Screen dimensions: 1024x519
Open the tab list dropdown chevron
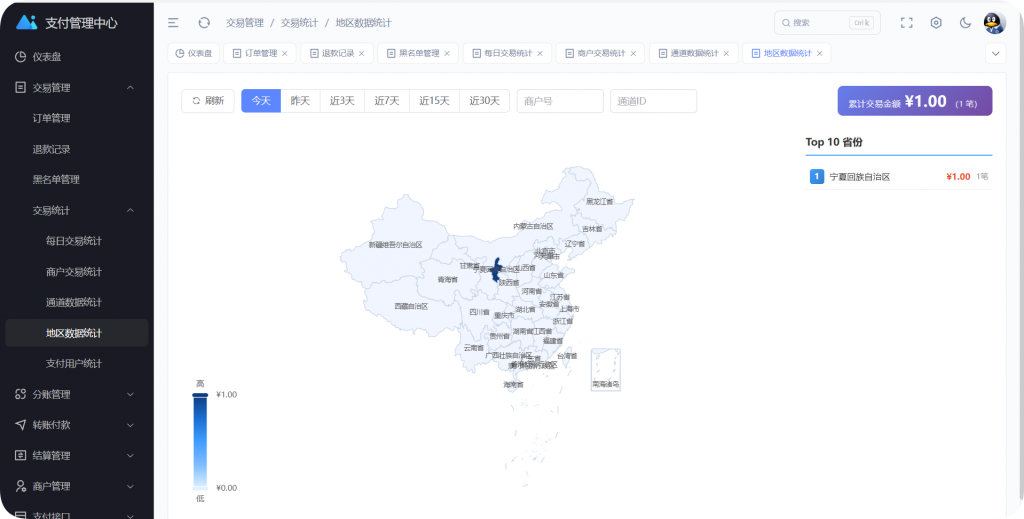(x=995, y=54)
